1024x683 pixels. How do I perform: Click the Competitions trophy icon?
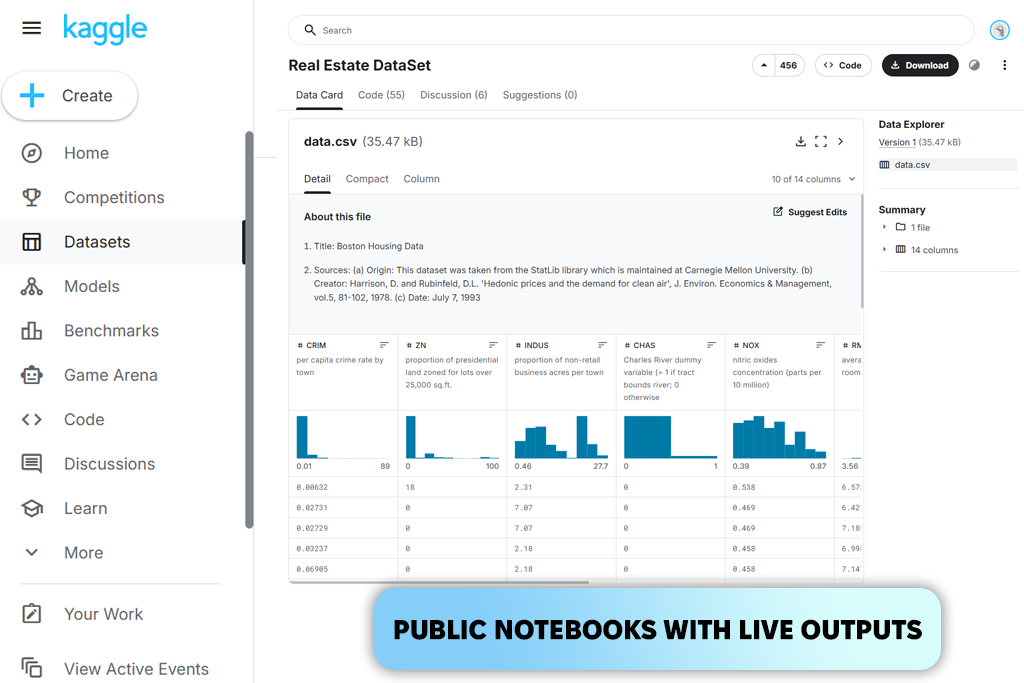point(31,197)
